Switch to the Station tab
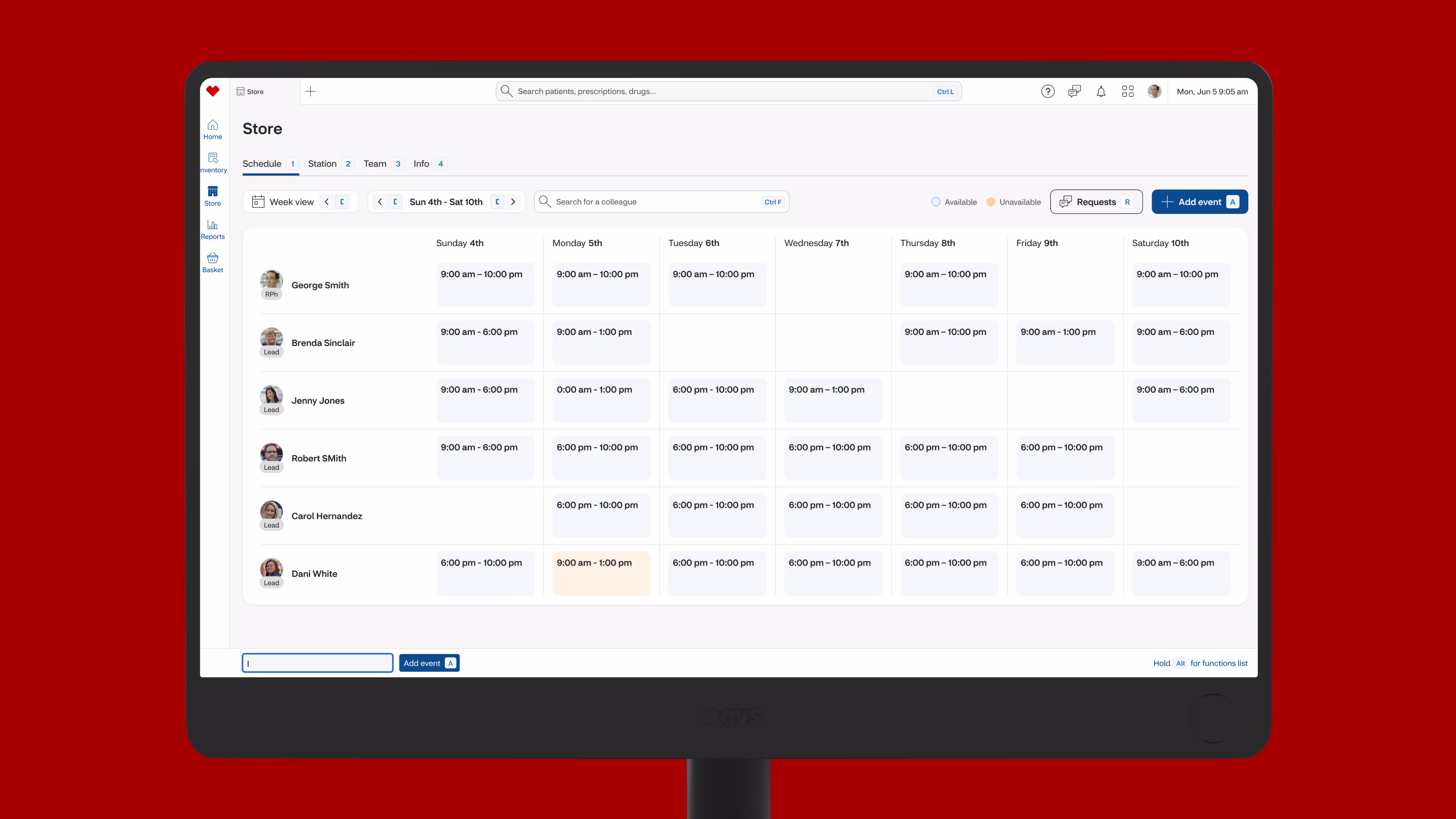The height and width of the screenshot is (819, 1456). coord(322,164)
